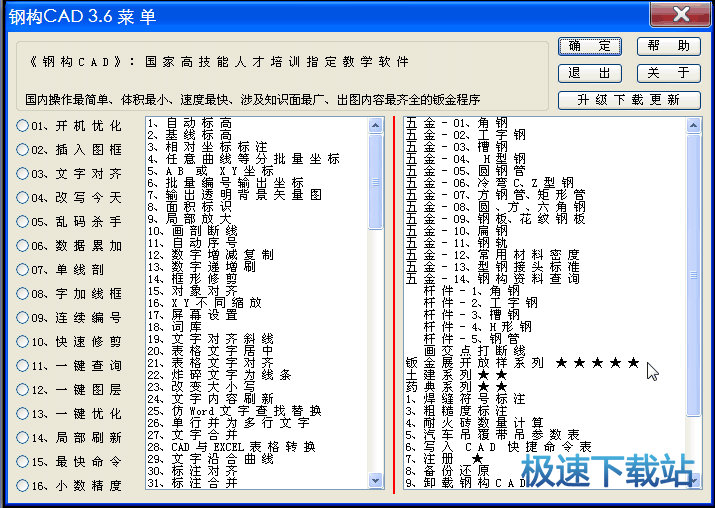Select list item 10、画剖断线
The height and width of the screenshot is (508, 715).
pos(192,231)
